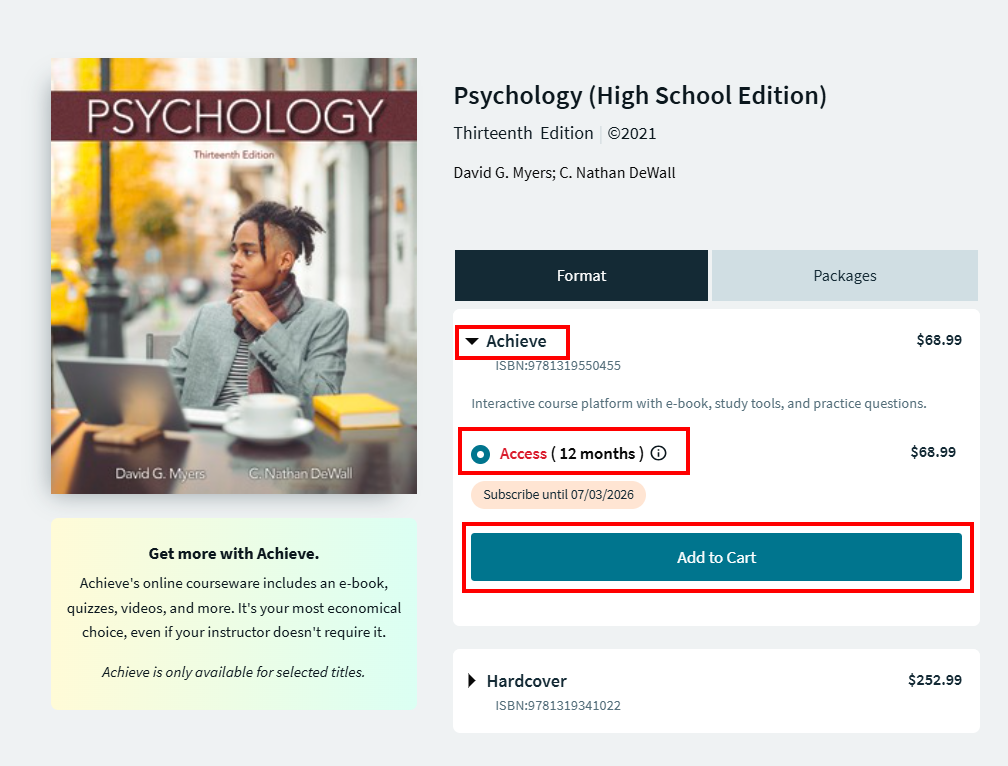Click the Get more with Achieve heading

click(234, 553)
